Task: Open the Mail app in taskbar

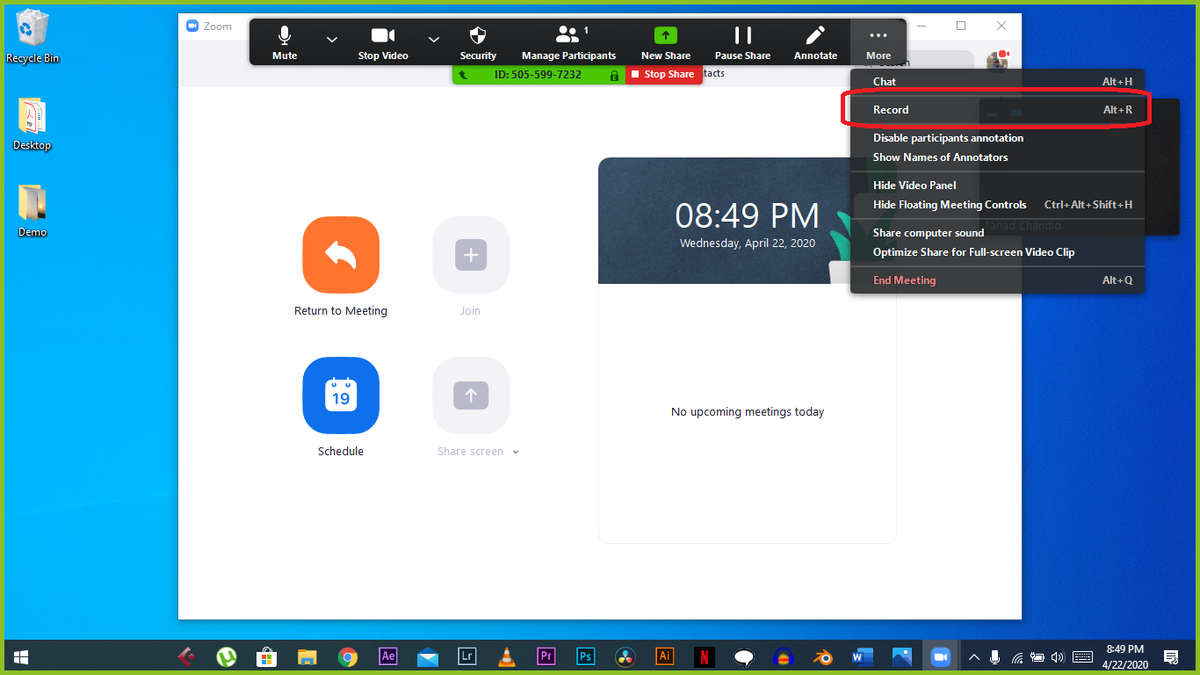Action: (427, 657)
